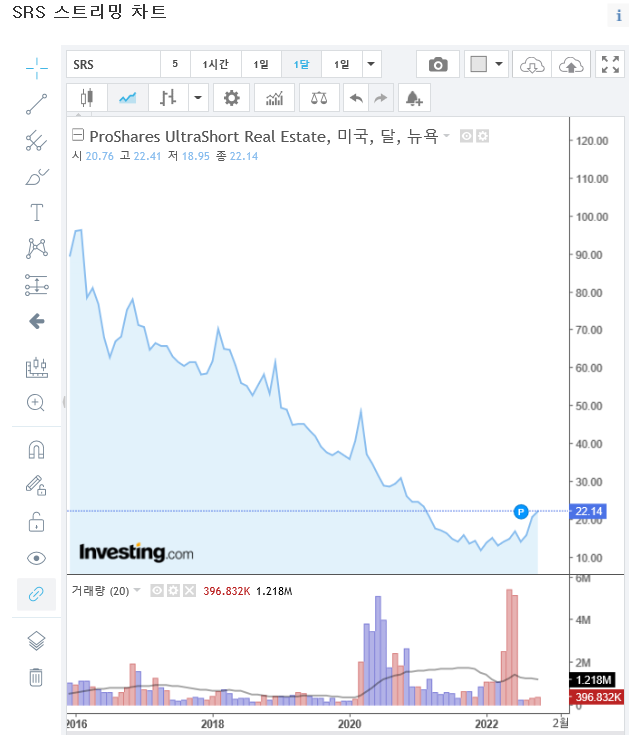Toggle the drawings sync link icon
This screenshot has height=735, width=629.
click(37, 594)
